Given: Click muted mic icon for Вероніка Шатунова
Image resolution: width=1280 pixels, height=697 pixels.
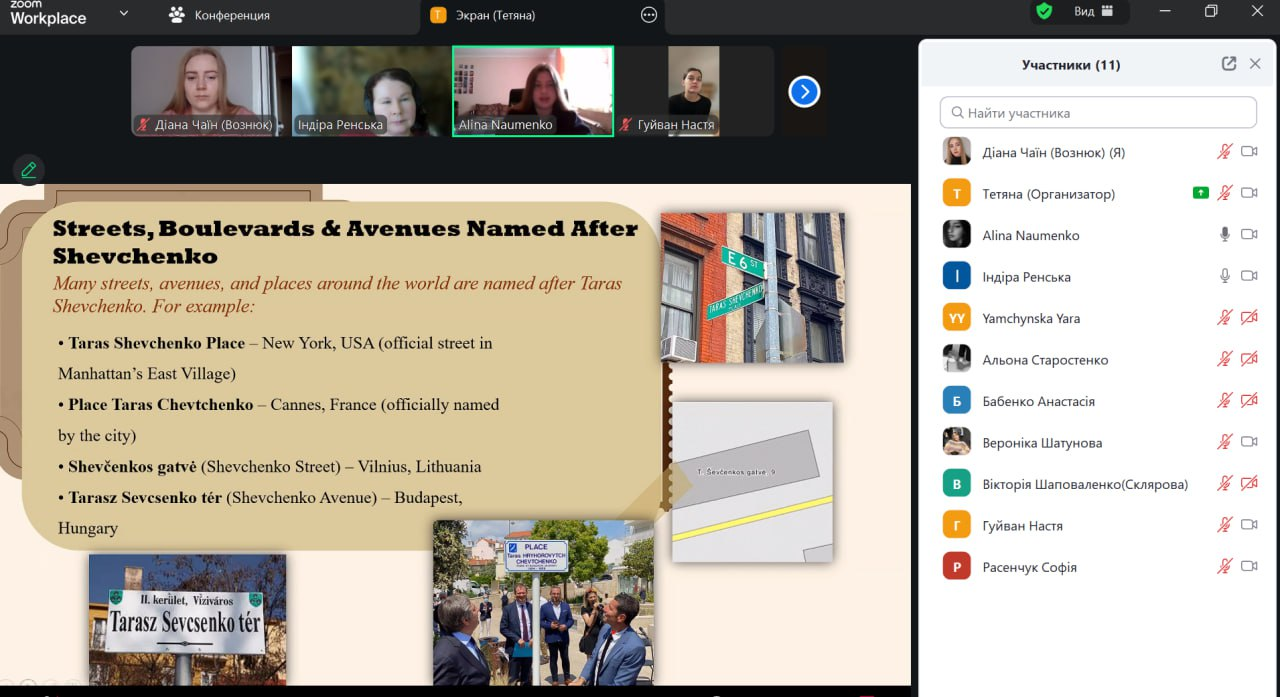Looking at the screenshot, I should tap(1225, 442).
